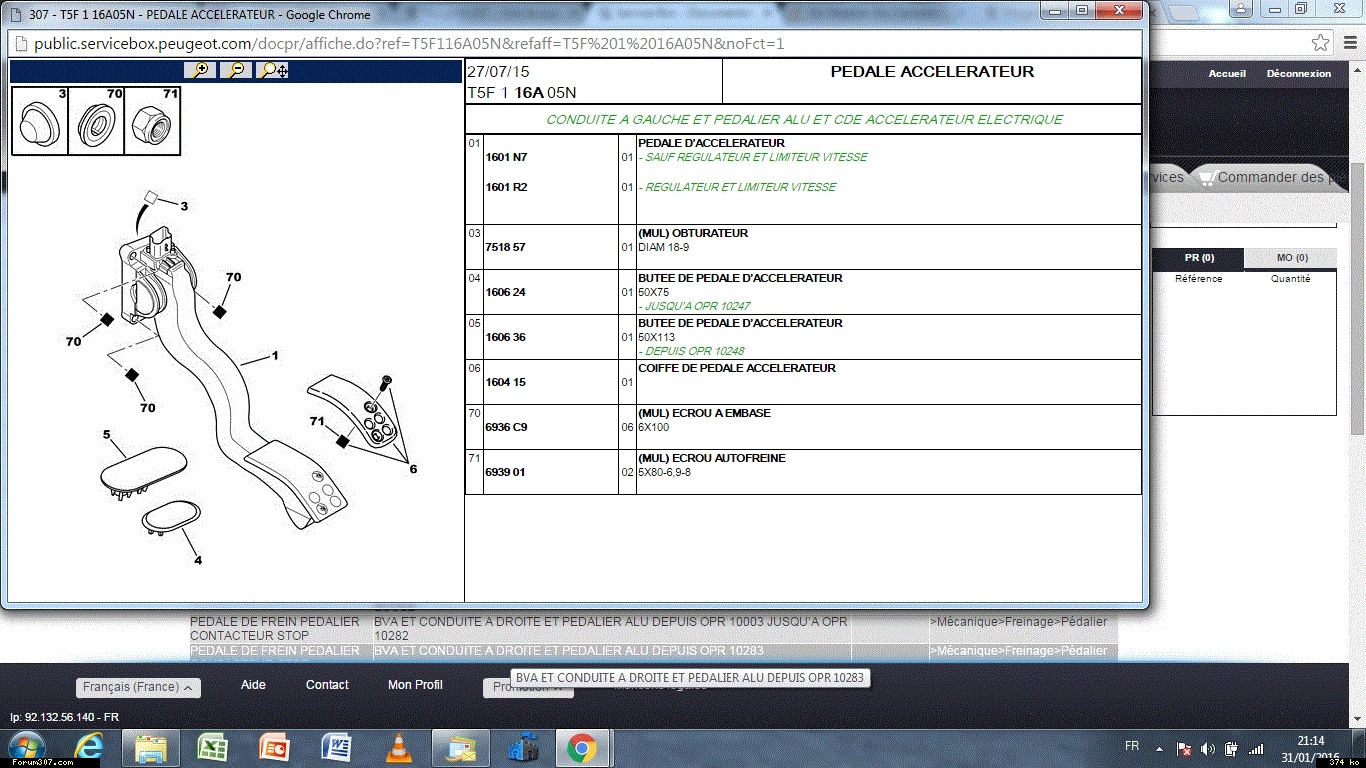Select part reference 7518 57
Image resolution: width=1366 pixels, height=768 pixels.
(x=505, y=247)
